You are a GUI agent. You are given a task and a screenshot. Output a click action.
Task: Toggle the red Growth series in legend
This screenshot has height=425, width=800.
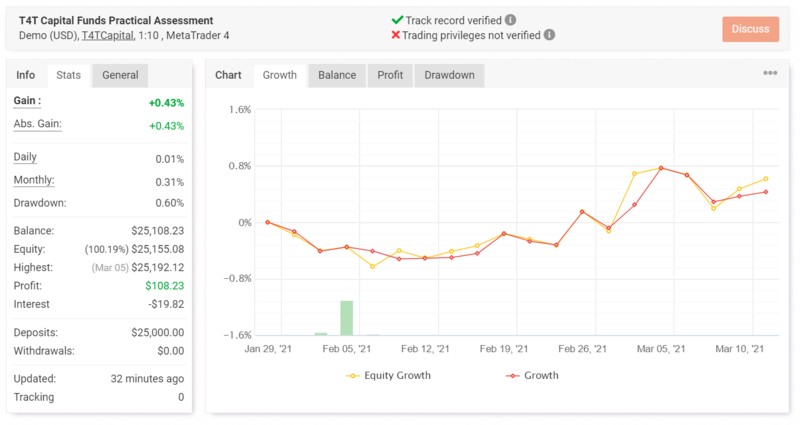coord(531,376)
